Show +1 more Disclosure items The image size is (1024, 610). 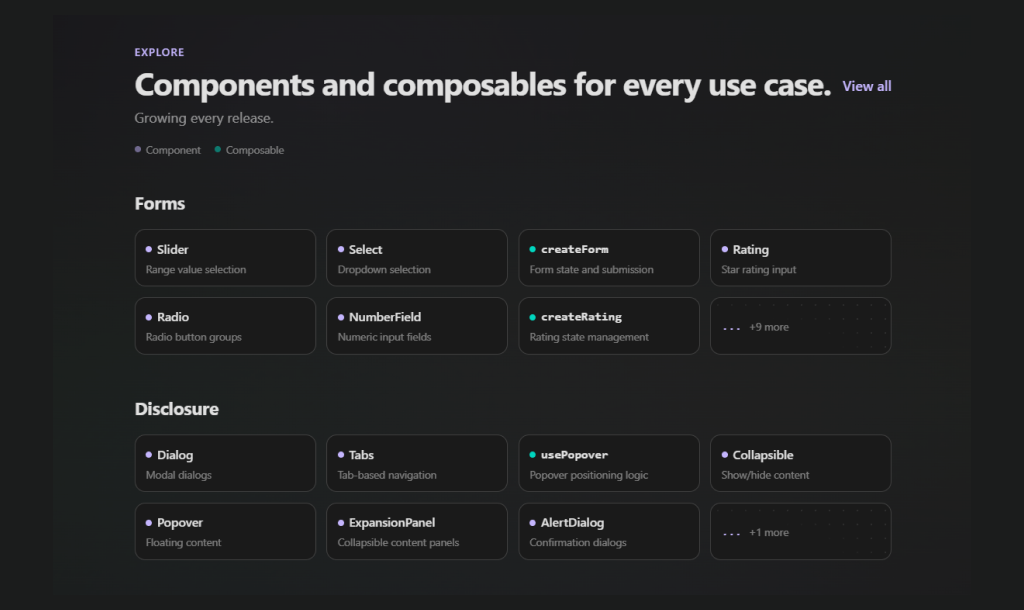tap(801, 531)
